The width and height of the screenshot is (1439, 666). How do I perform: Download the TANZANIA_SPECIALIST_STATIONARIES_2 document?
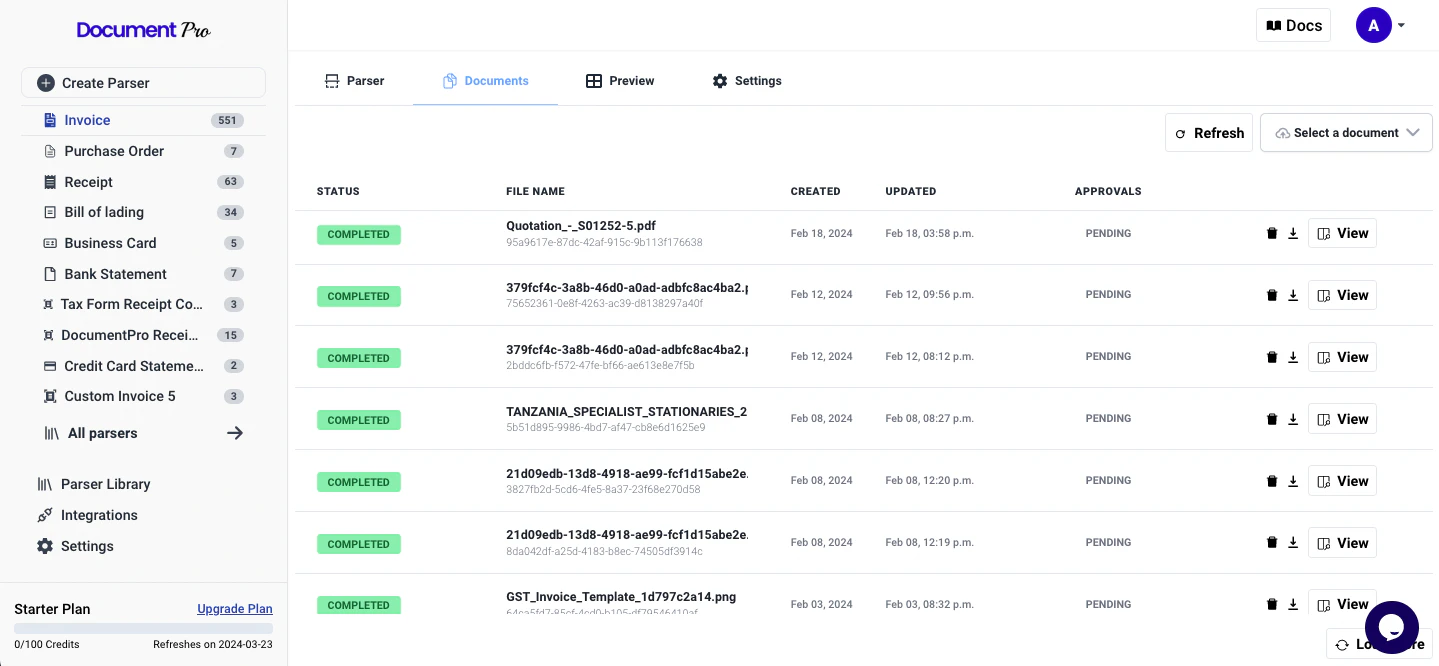click(1292, 418)
